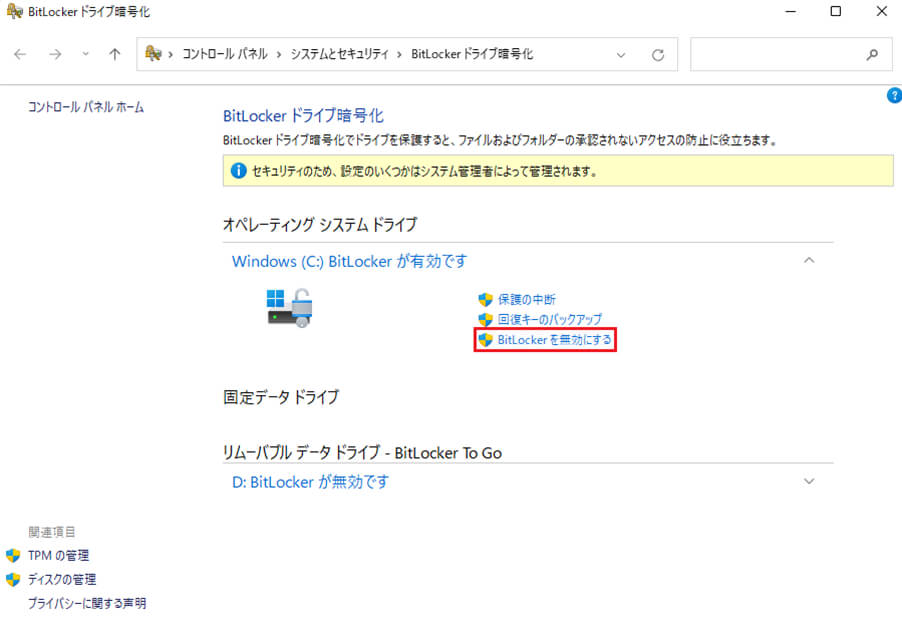Image resolution: width=902 pixels, height=624 pixels.
Task: Open コントロール パネル ホーム link
Action: (x=86, y=107)
